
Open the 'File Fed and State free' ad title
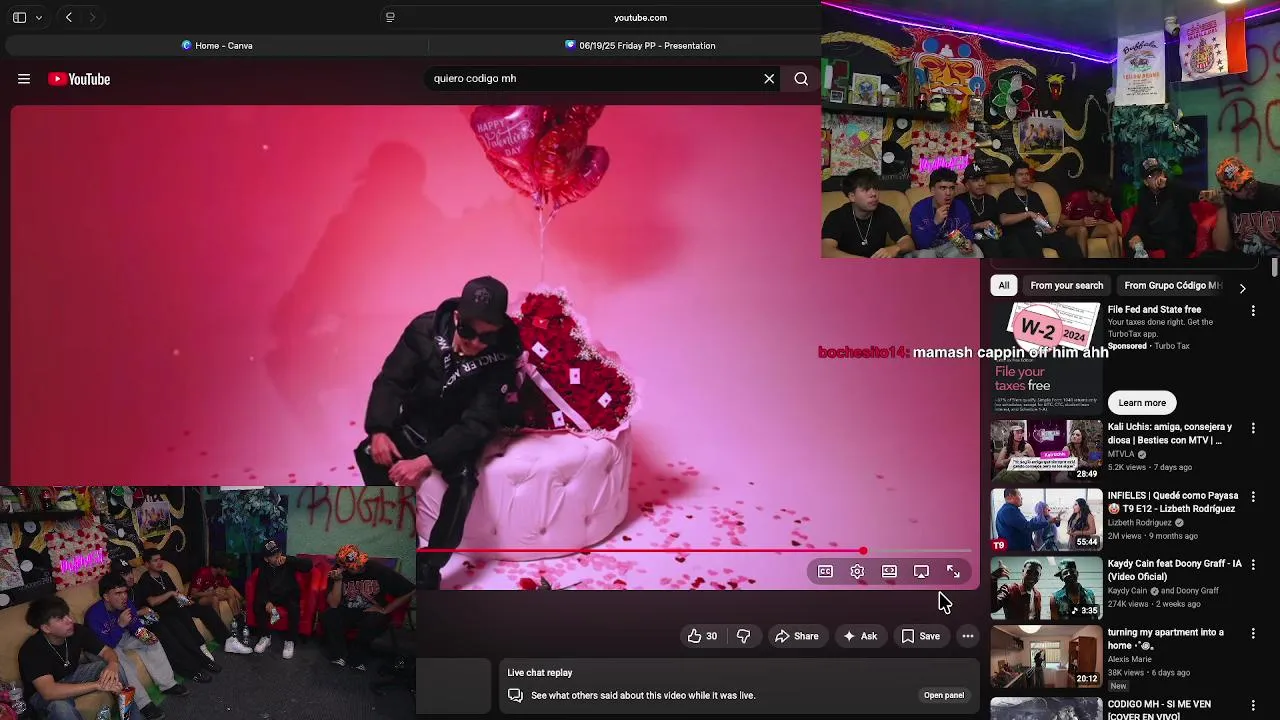click(x=1154, y=310)
